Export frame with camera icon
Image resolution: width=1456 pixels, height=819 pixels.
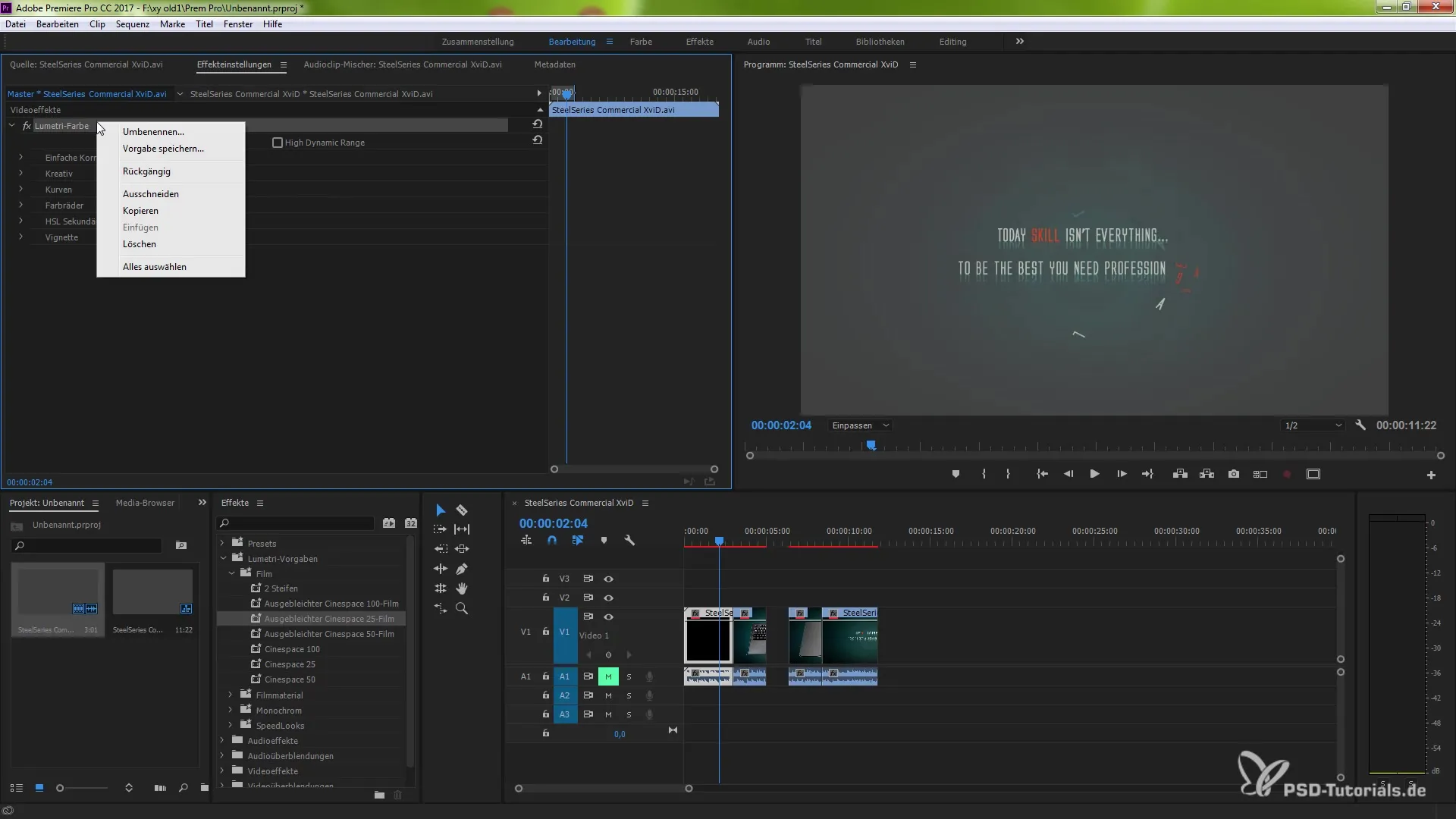[x=1234, y=474]
